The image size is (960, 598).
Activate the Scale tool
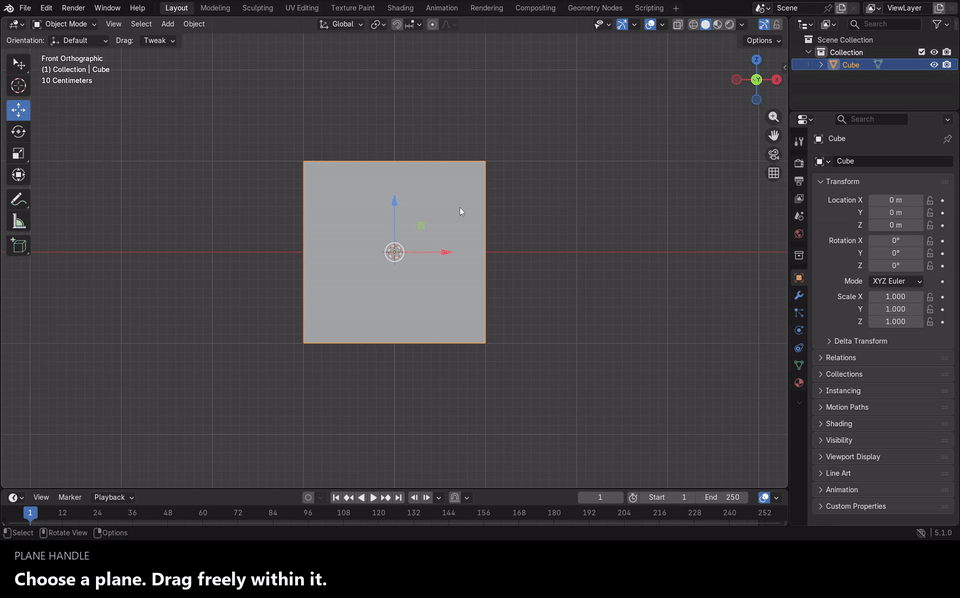pos(18,153)
